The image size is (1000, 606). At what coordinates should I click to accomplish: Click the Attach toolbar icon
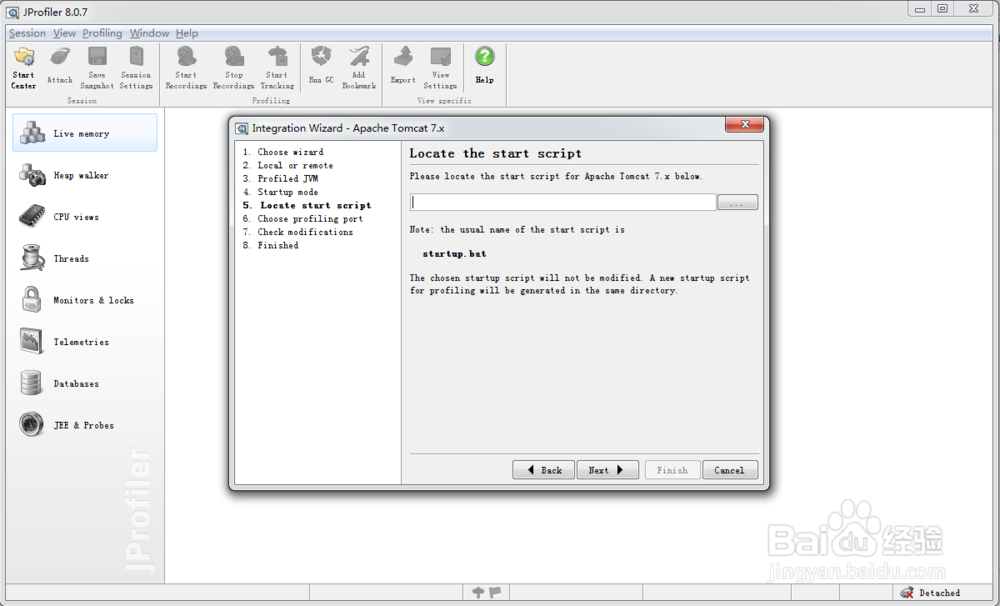[x=60, y=66]
